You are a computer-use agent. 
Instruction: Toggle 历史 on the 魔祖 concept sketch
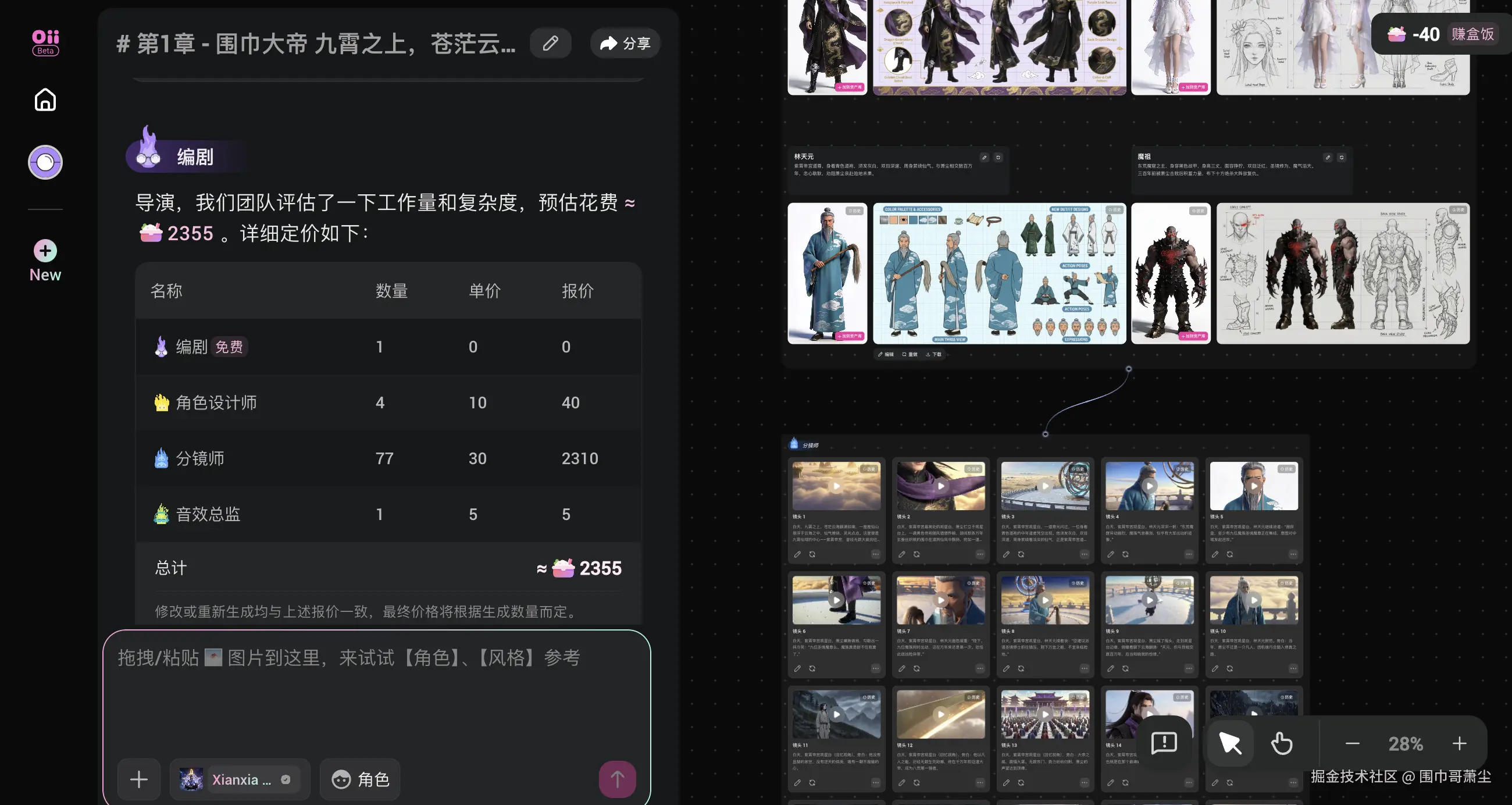[x=1459, y=209]
